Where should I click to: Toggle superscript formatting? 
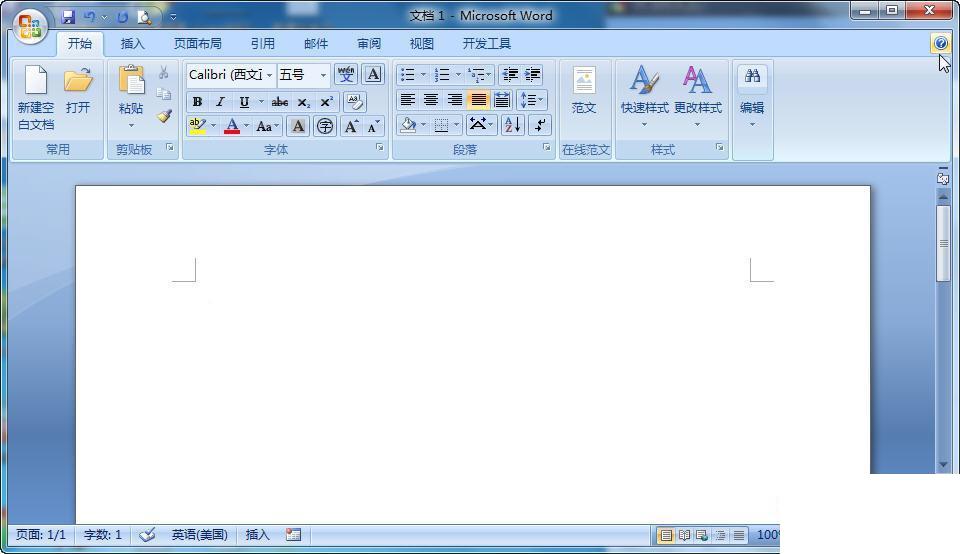click(326, 102)
